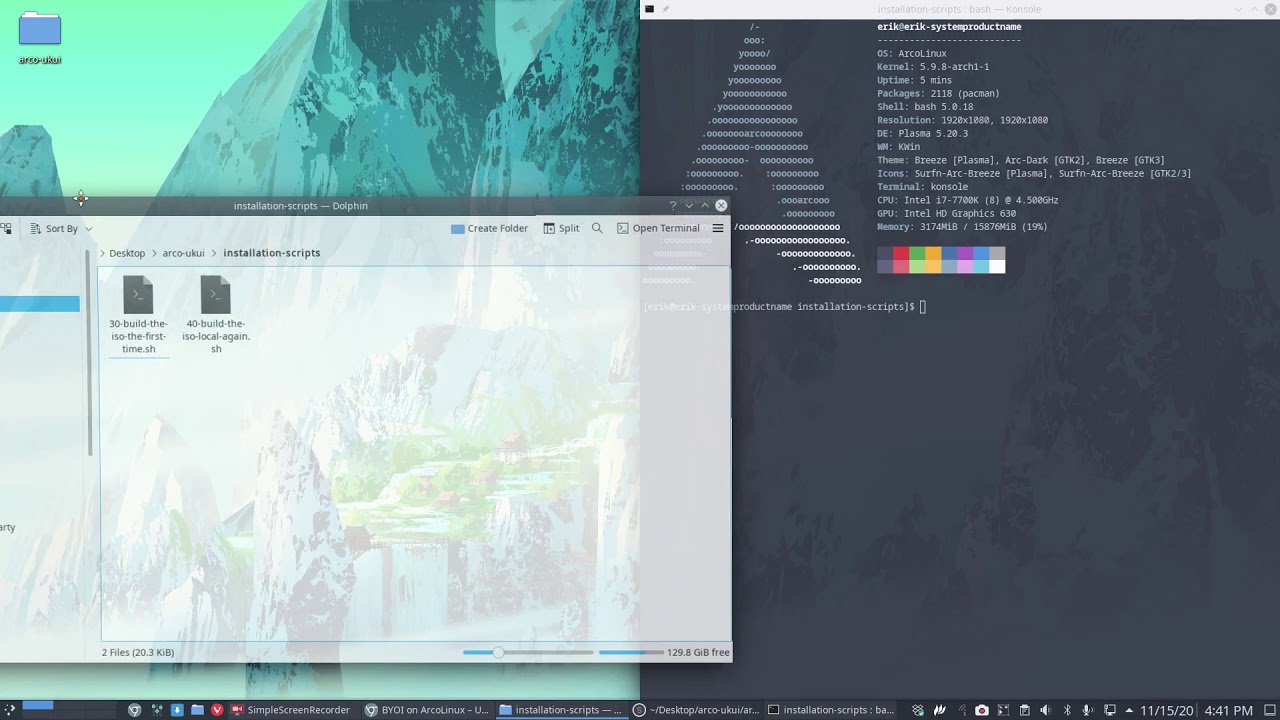Click installation-scripts breadcrumb entry

(x=272, y=253)
